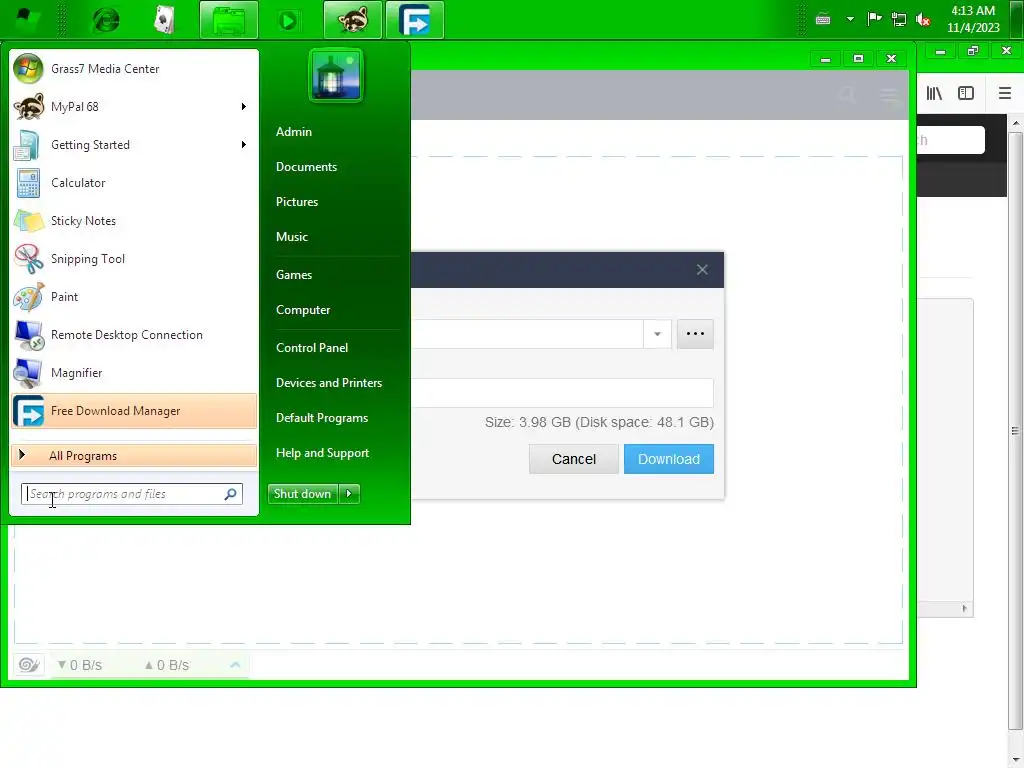Image resolution: width=1024 pixels, height=768 pixels.
Task: Open Getting Started entry
Action: 134,144
